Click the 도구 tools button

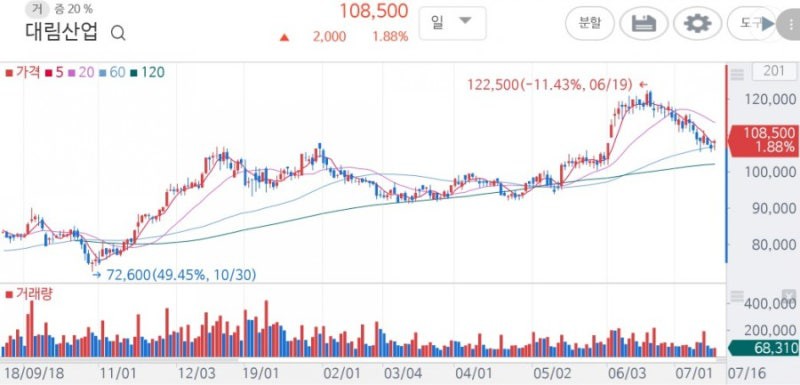tap(751, 23)
